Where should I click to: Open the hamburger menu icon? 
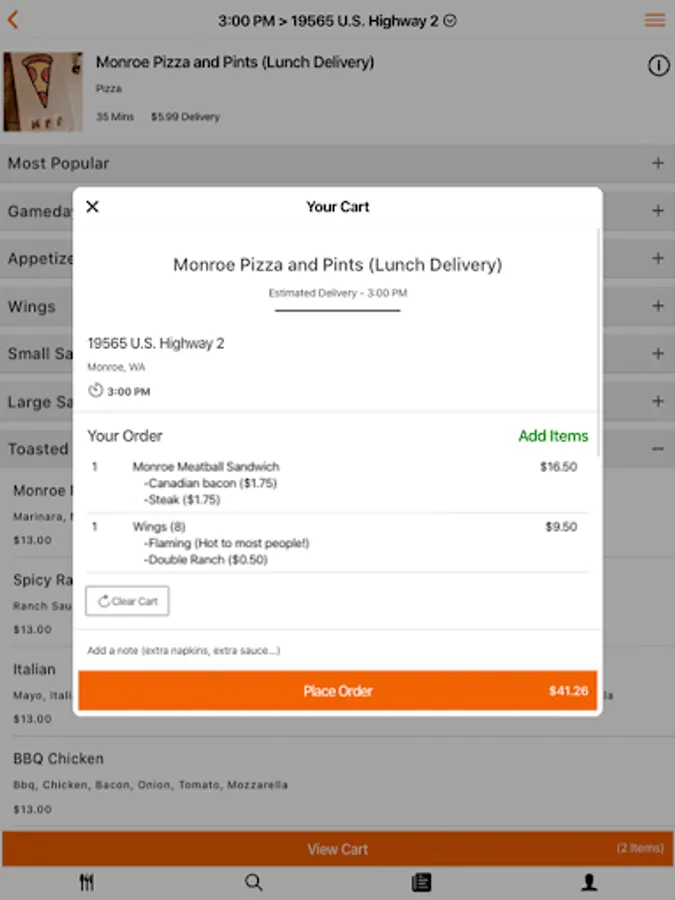pyautogui.click(x=655, y=20)
